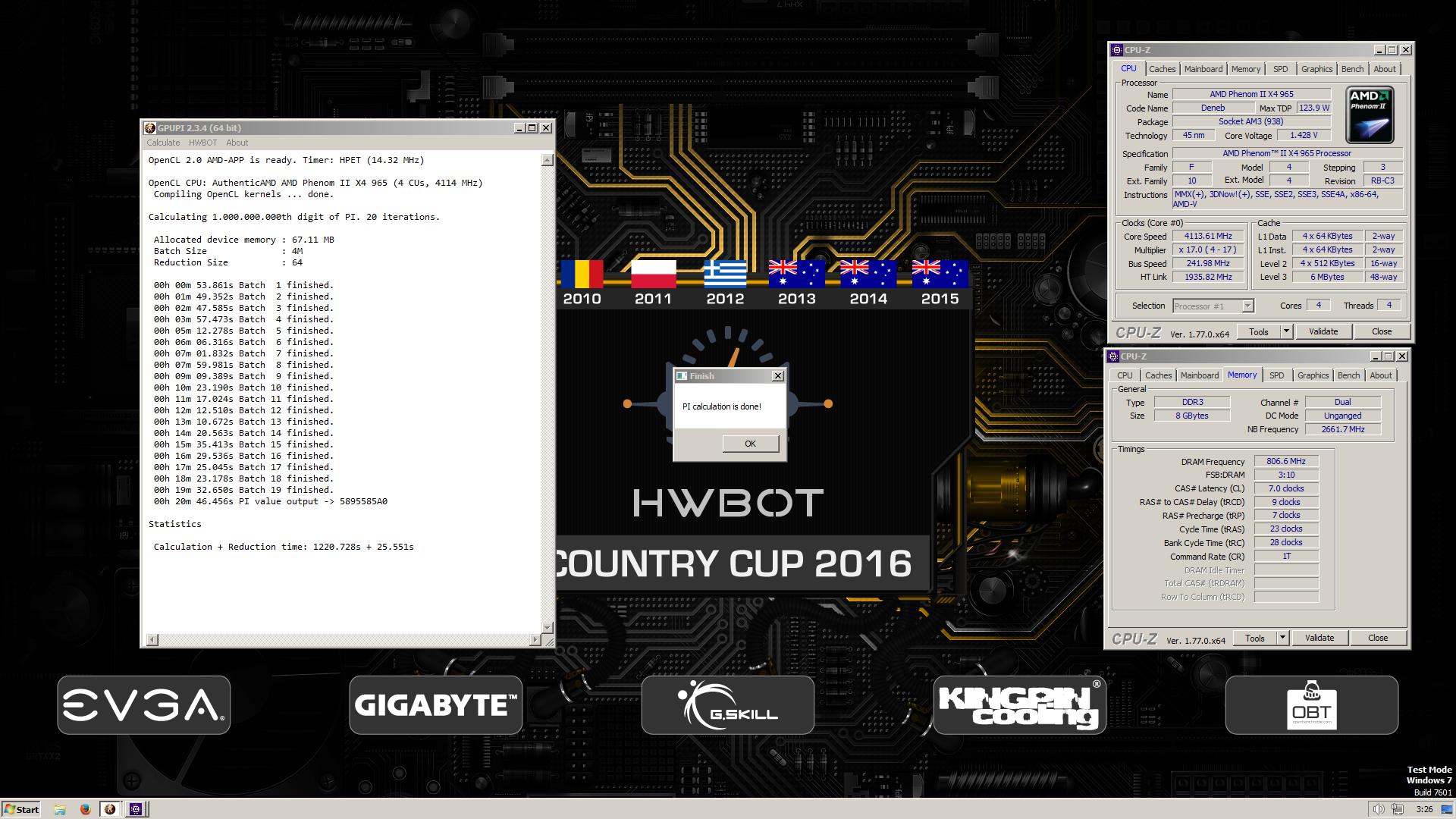Image resolution: width=1456 pixels, height=819 pixels.
Task: Open Windows Explorer from taskbar
Action: pyautogui.click(x=60, y=809)
